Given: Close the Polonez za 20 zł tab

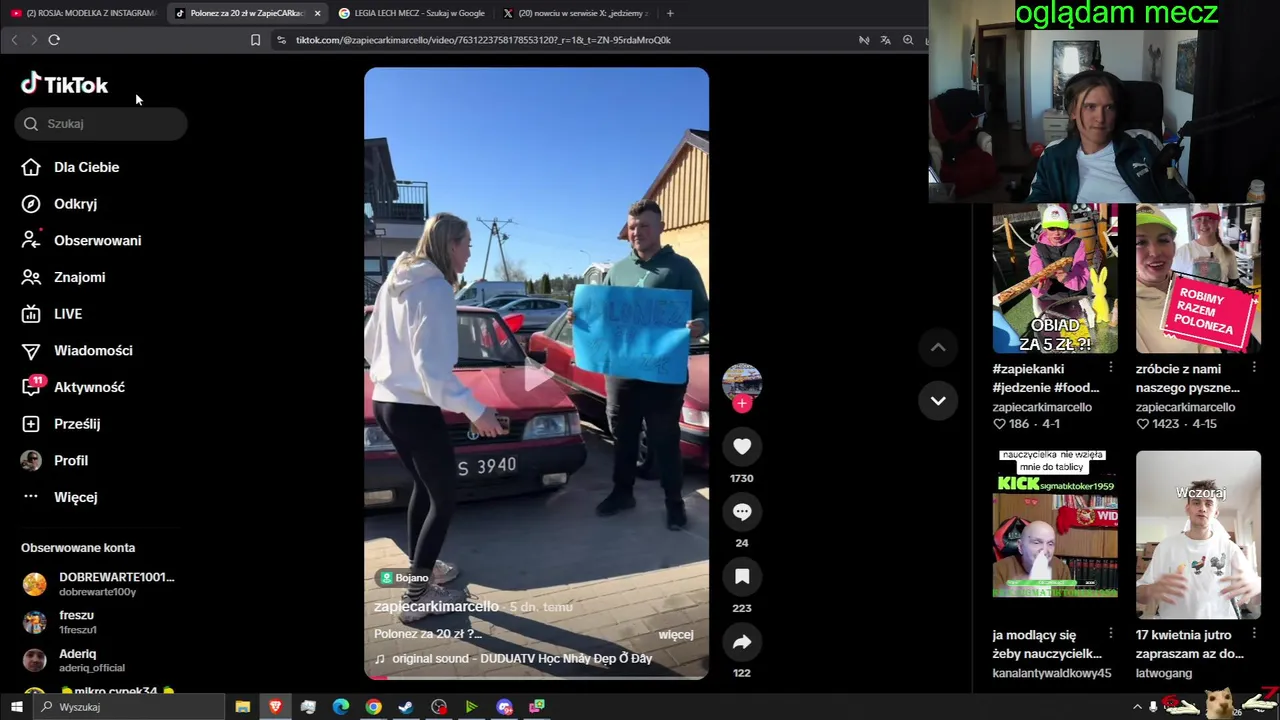Looking at the screenshot, I should coord(317,13).
